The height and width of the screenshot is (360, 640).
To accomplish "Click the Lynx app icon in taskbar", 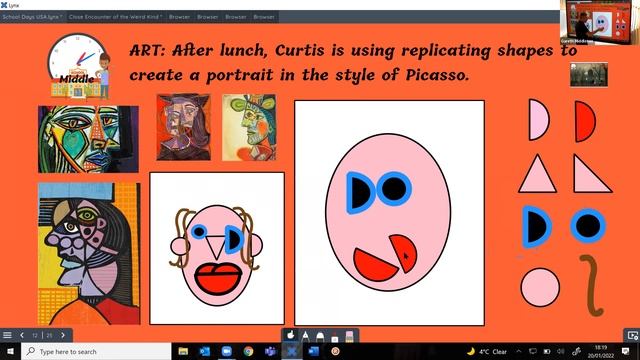I will (291, 351).
